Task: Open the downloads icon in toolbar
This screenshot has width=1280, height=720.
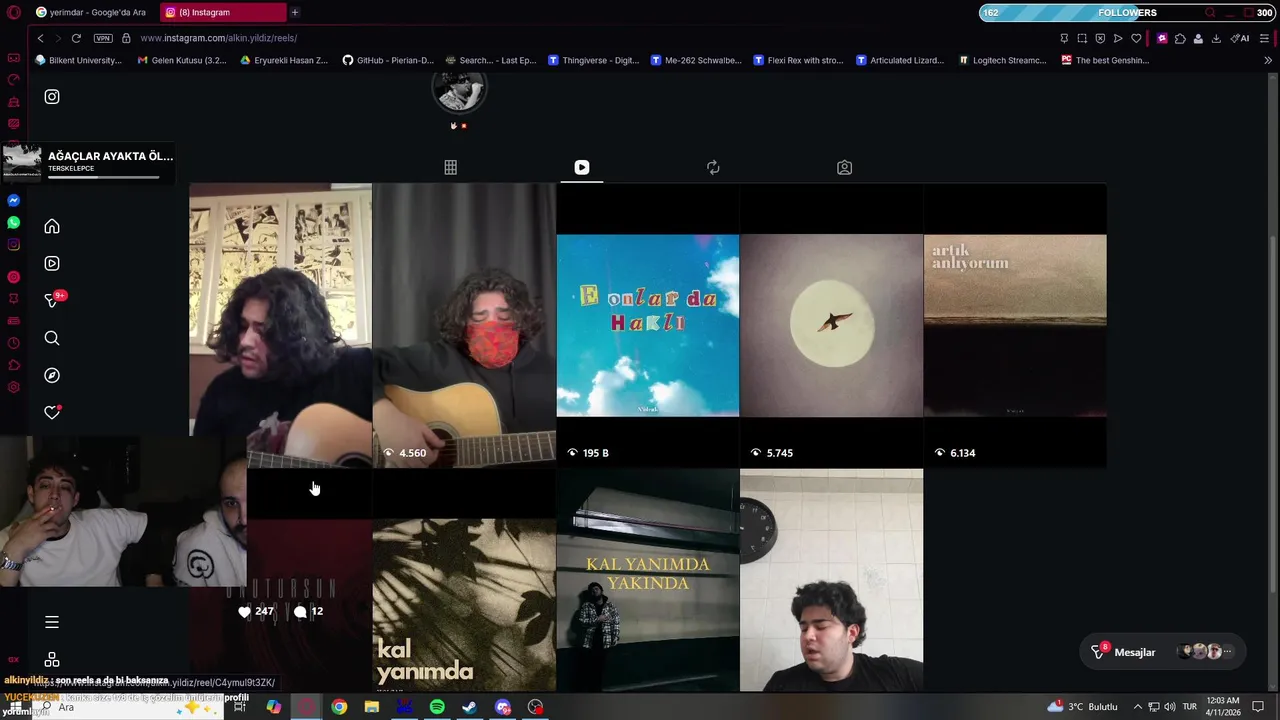Action: (1216, 38)
